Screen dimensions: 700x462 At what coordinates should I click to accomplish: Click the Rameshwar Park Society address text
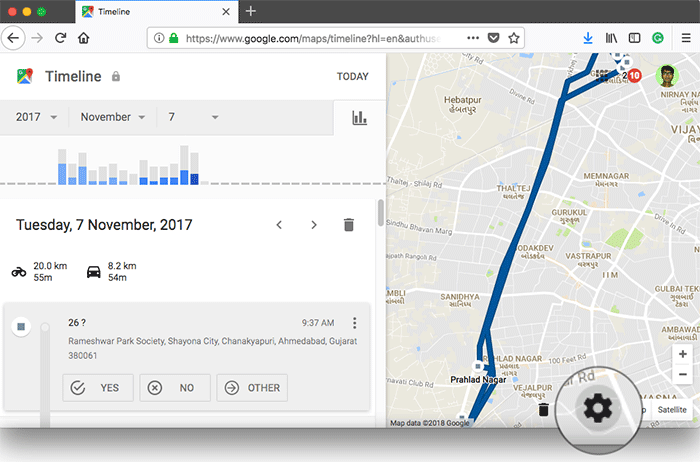(212, 348)
